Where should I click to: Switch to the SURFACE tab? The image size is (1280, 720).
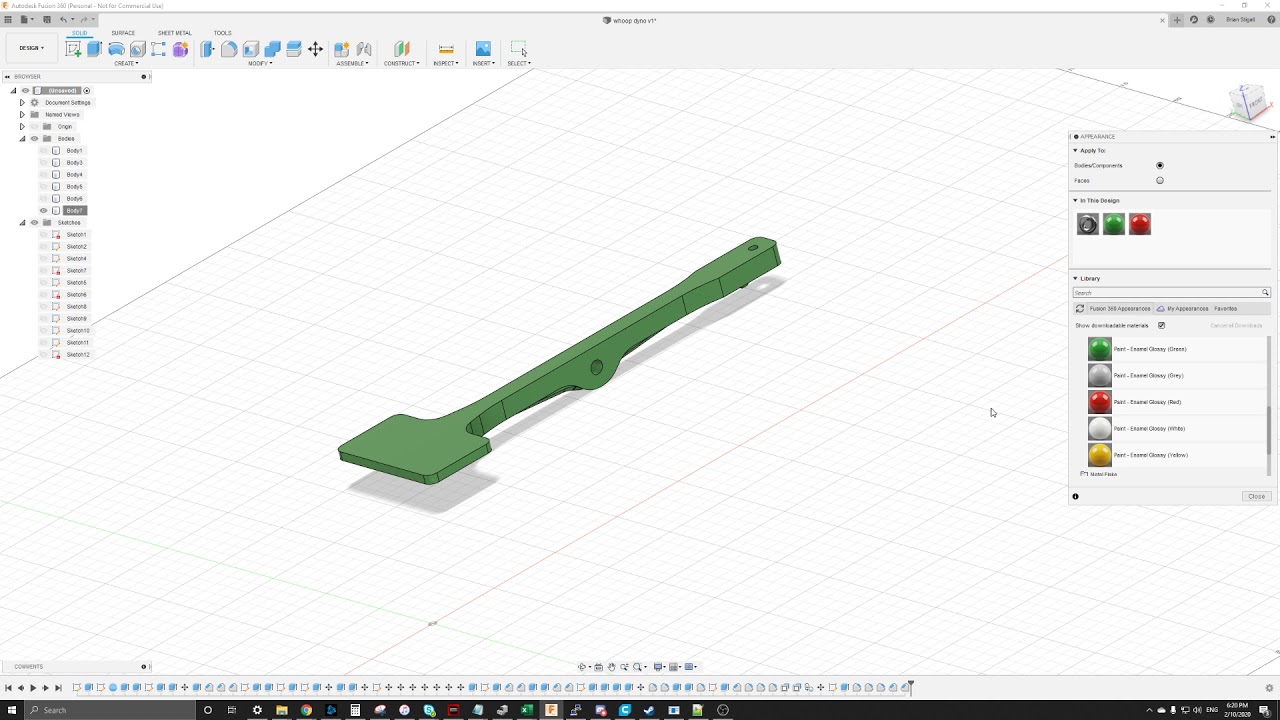click(x=123, y=33)
